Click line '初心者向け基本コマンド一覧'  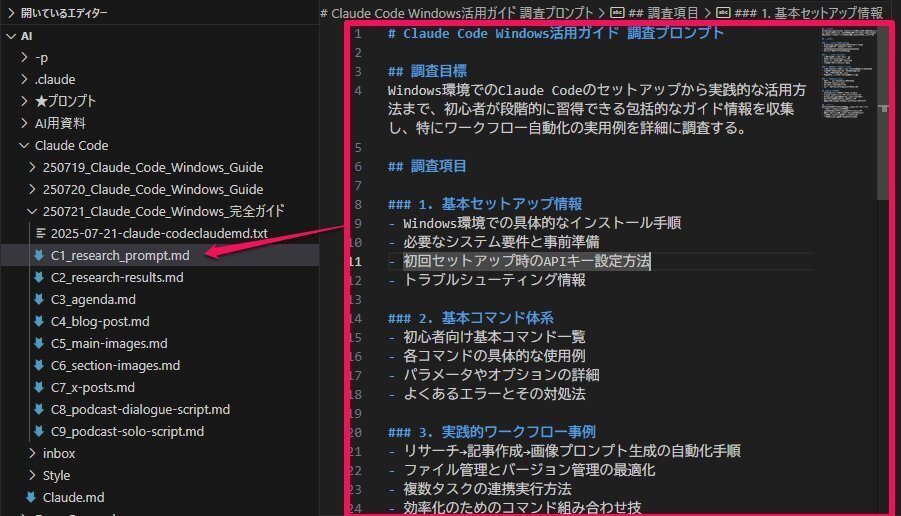(x=494, y=337)
